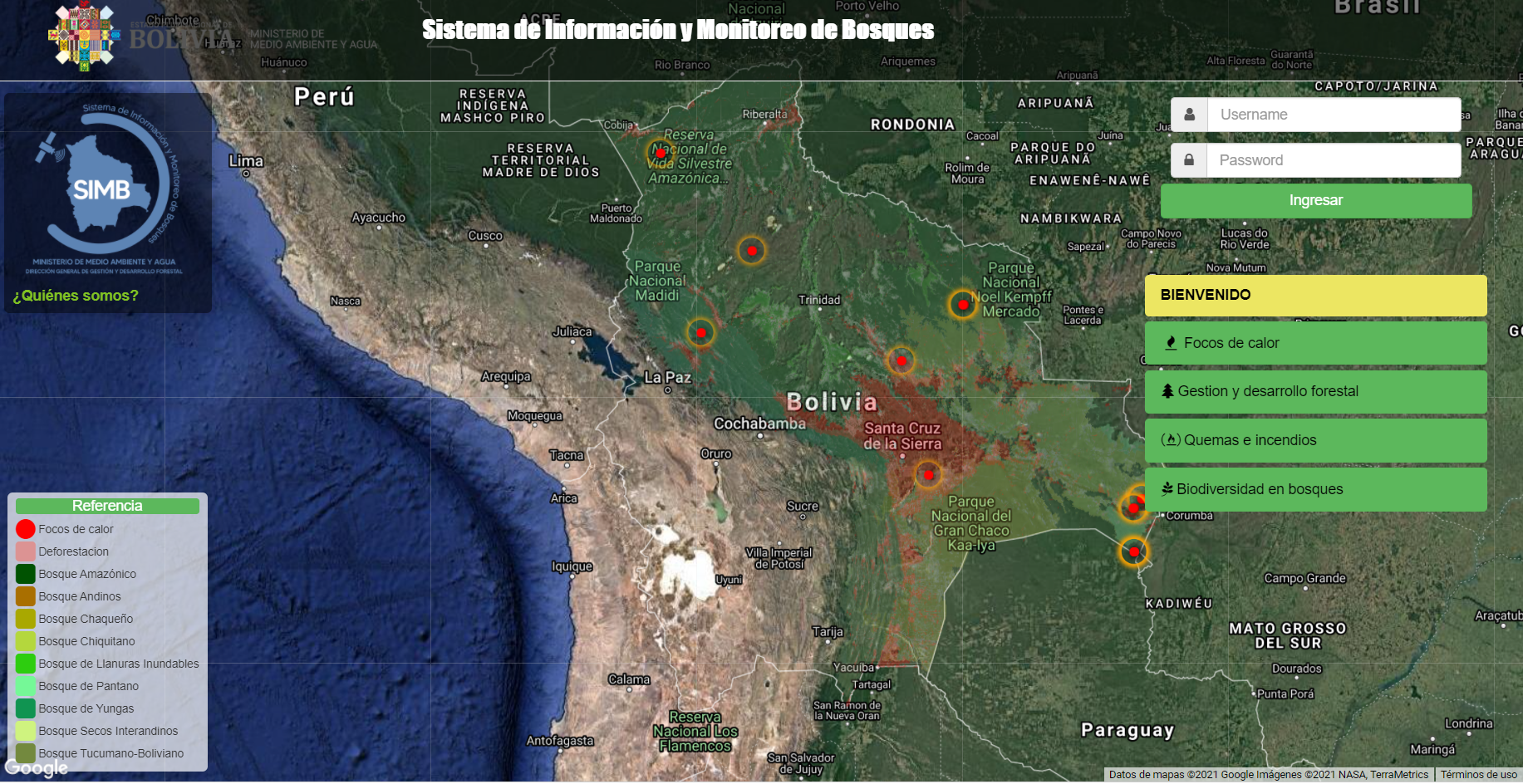This screenshot has height=784, width=1523.
Task: Click the Parque Nacional Madidi label
Action: 657,281
